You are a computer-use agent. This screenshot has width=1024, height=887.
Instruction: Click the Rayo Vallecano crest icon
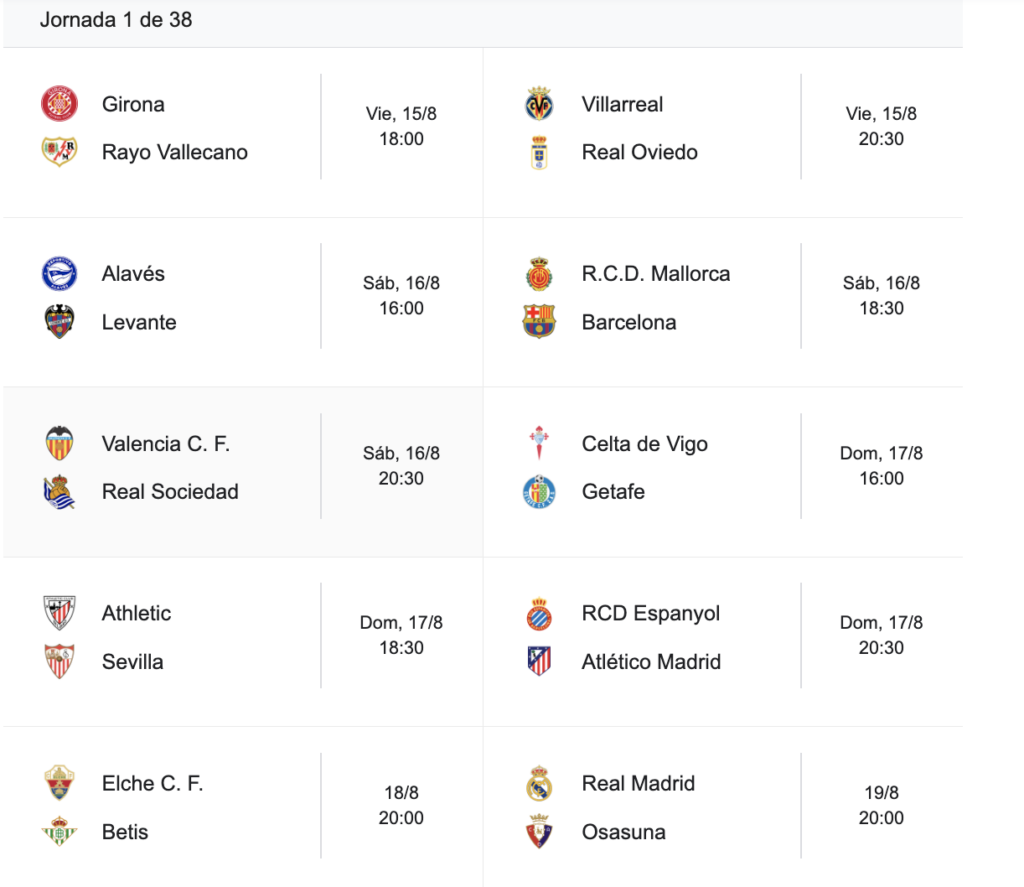tap(59, 152)
